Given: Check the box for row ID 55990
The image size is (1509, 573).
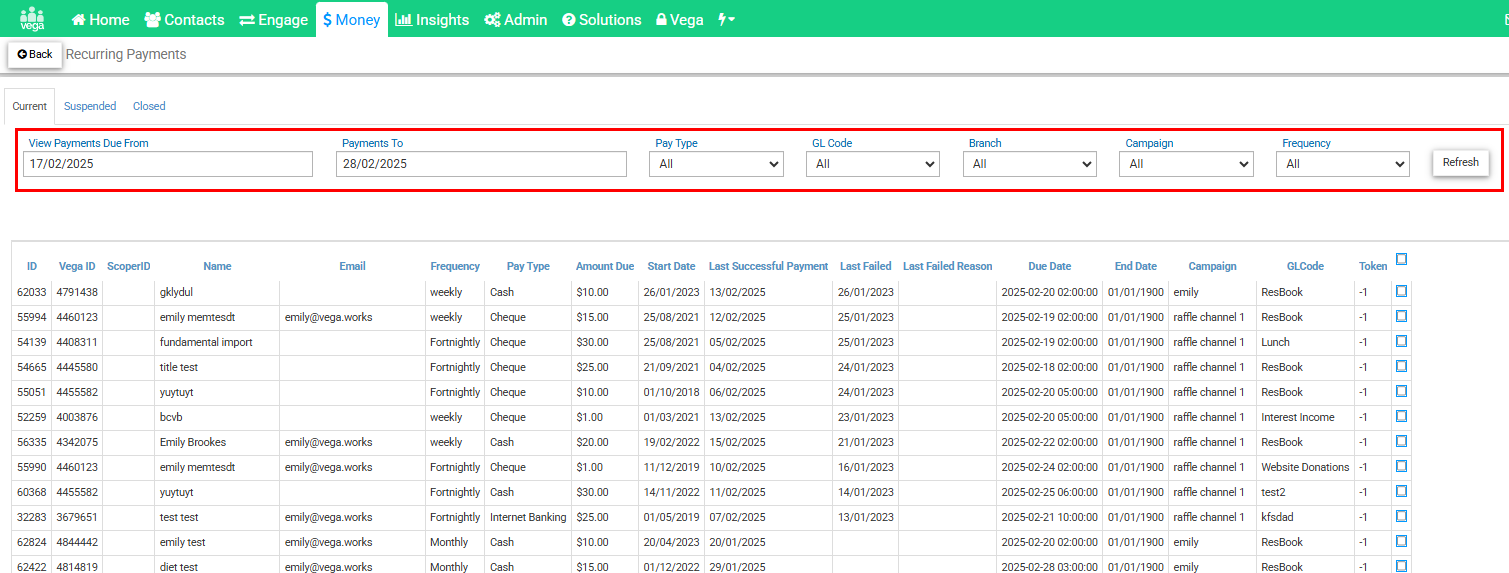Looking at the screenshot, I should point(1401,466).
